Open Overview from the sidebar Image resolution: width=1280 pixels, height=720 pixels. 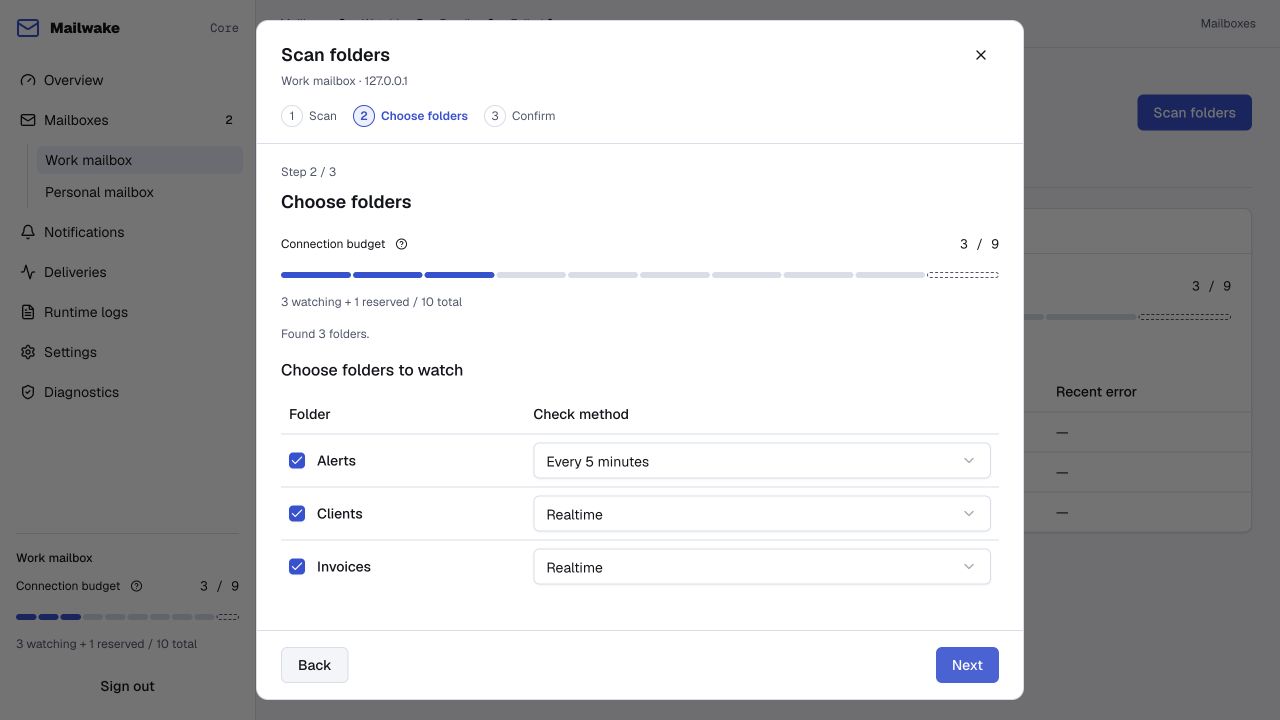click(127, 80)
